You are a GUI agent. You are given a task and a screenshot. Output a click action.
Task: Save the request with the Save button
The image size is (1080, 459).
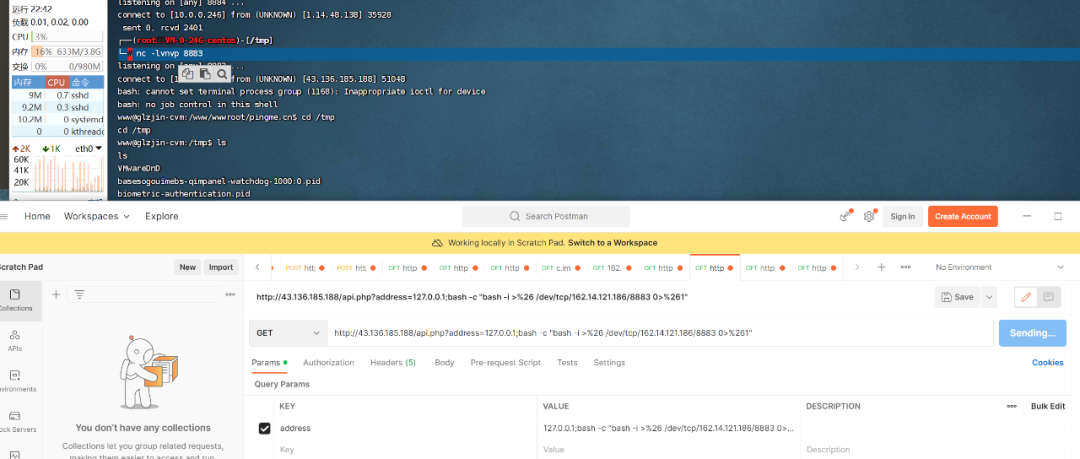958,297
